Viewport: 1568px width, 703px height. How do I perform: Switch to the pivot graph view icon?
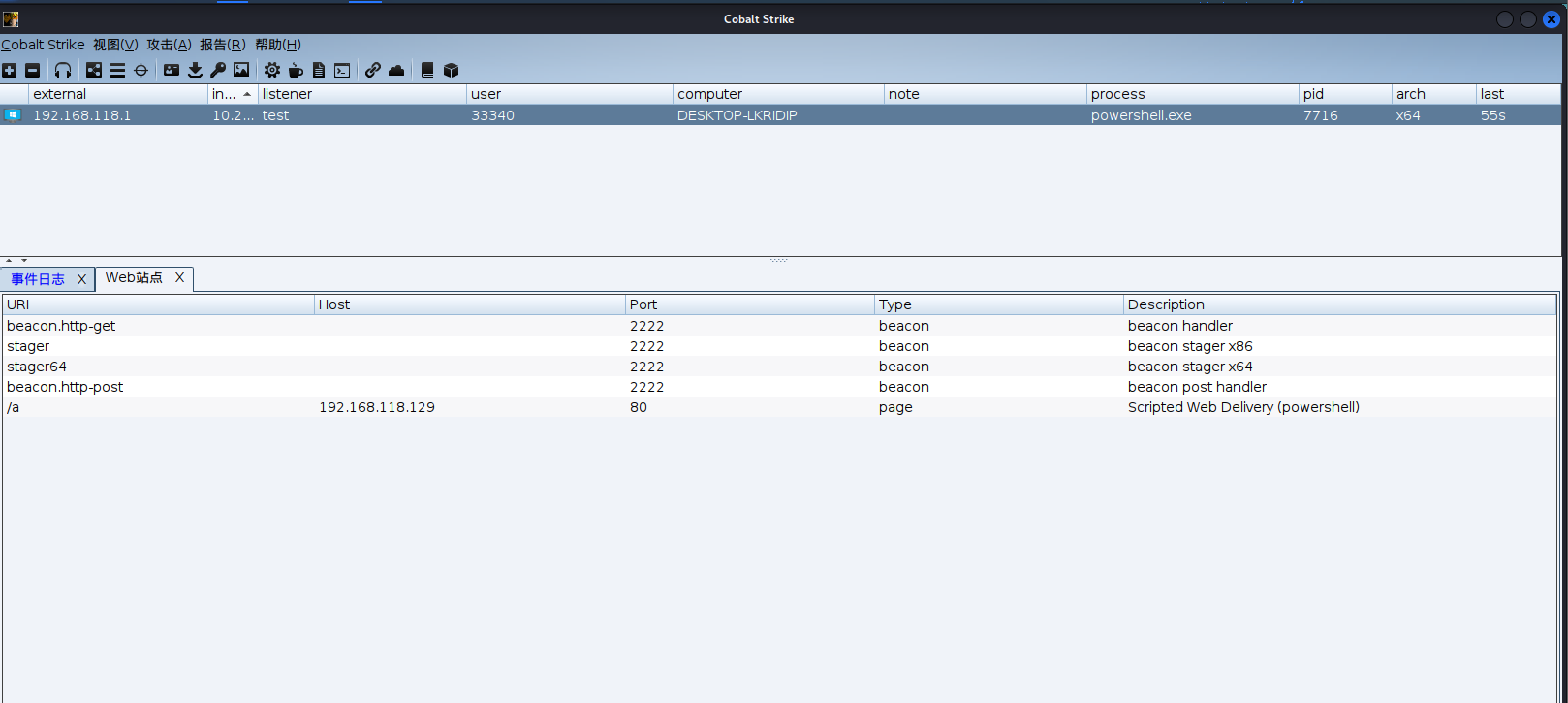94,70
